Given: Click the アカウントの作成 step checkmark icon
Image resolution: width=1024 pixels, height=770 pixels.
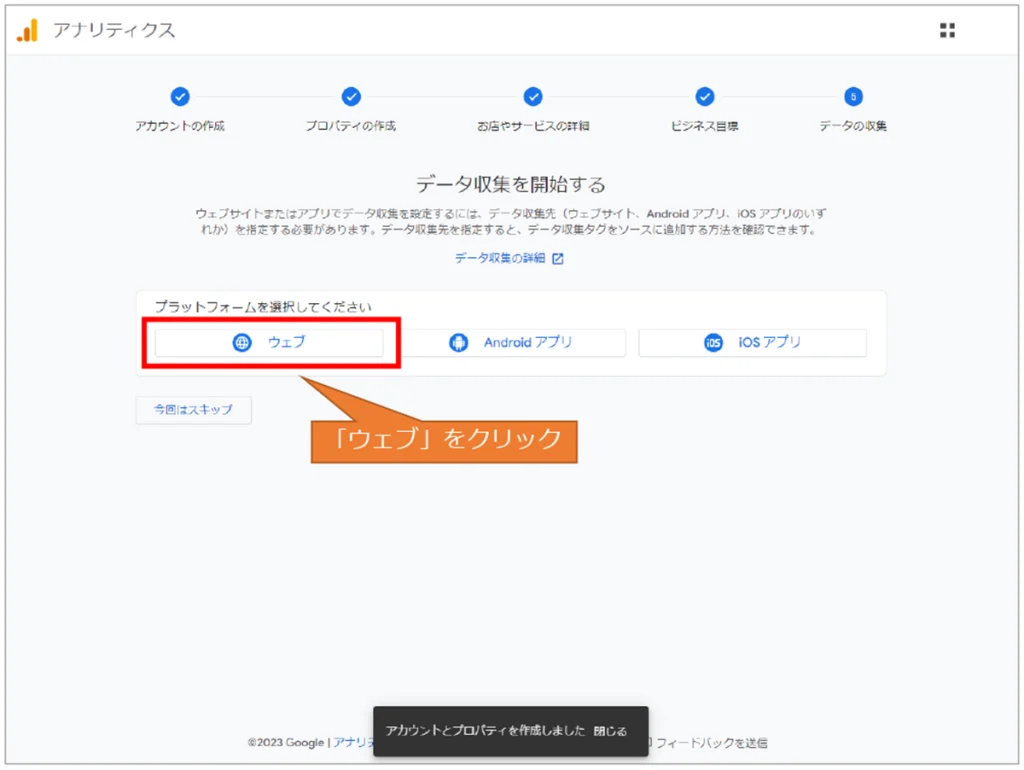Looking at the screenshot, I should pos(180,96).
